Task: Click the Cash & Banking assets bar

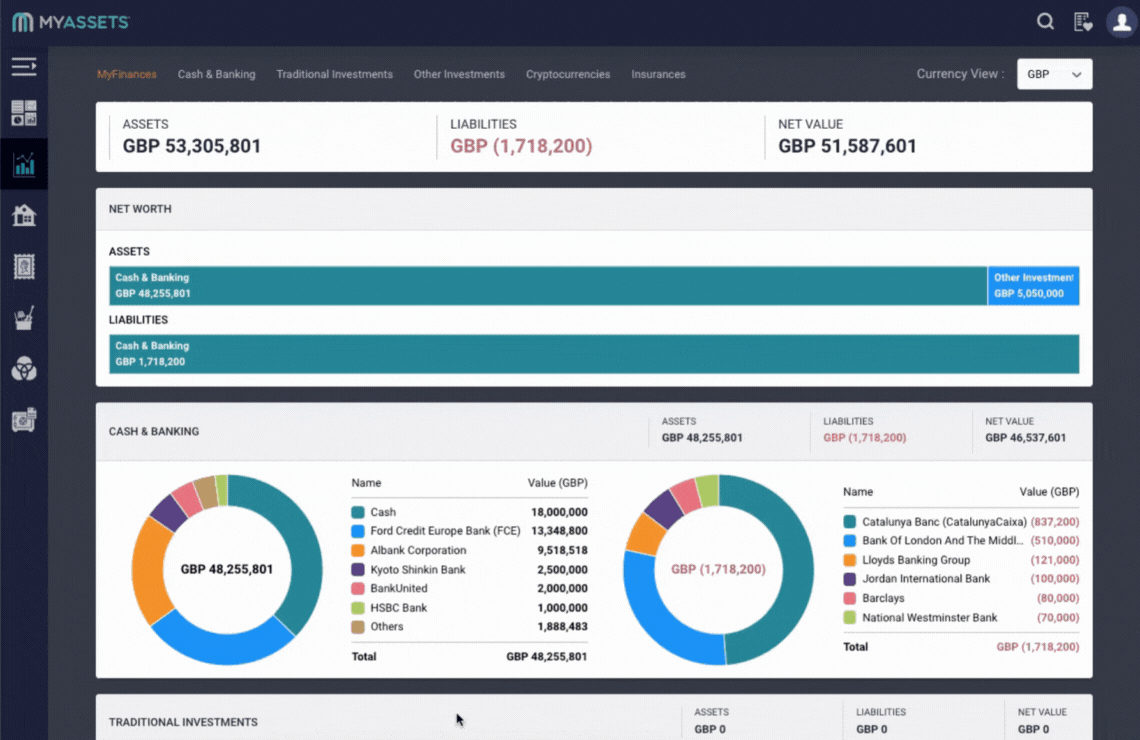Action: (x=548, y=286)
